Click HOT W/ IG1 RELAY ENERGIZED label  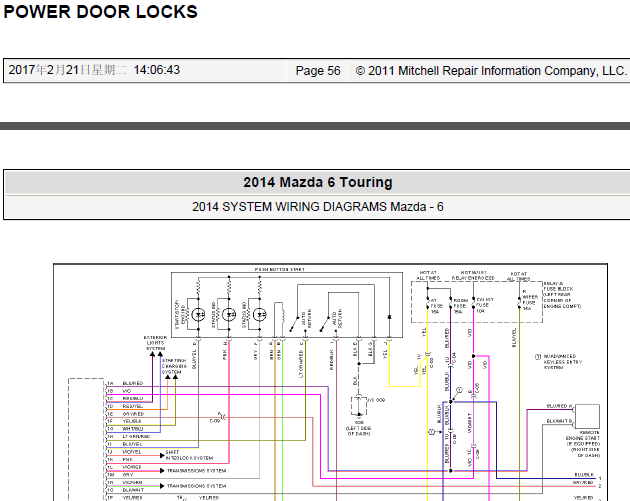tap(473, 275)
